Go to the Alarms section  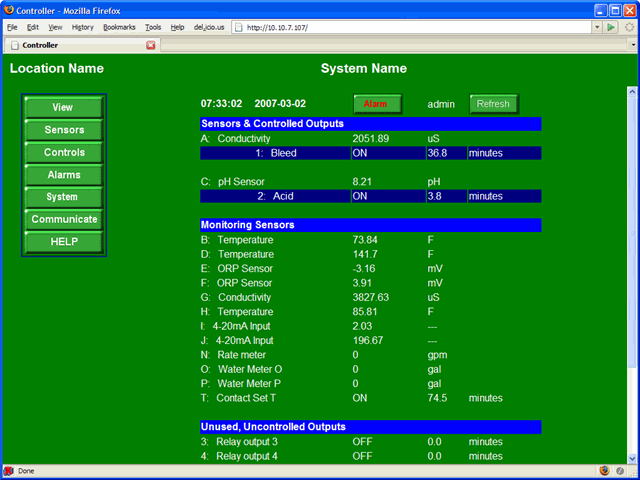(64, 175)
